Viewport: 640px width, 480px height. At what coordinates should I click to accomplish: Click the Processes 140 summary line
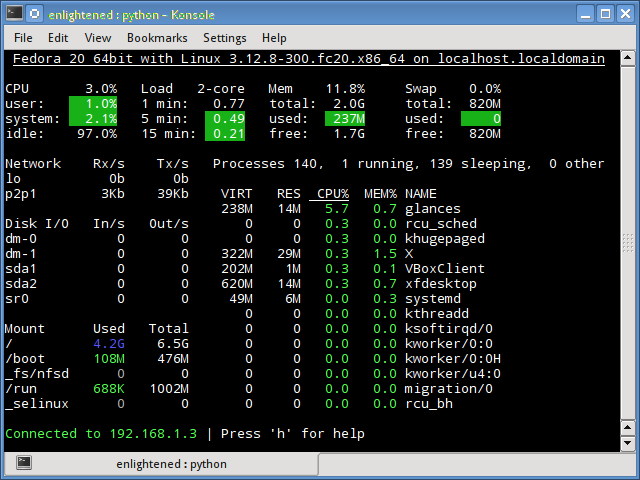409,164
